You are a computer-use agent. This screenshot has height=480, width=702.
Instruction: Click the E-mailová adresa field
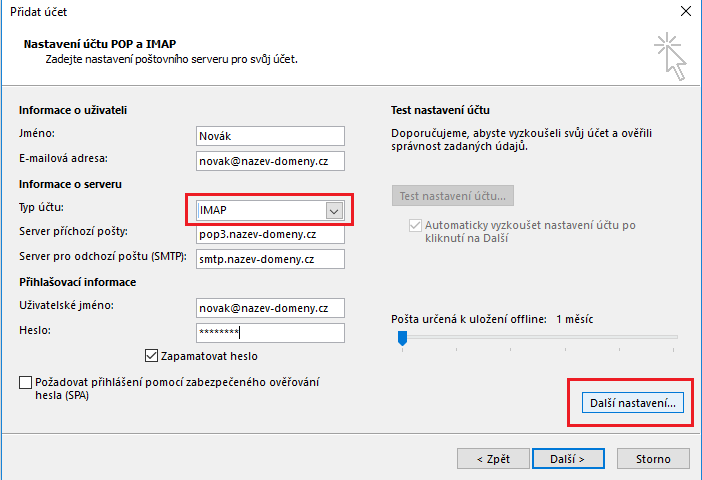pyautogui.click(x=270, y=158)
